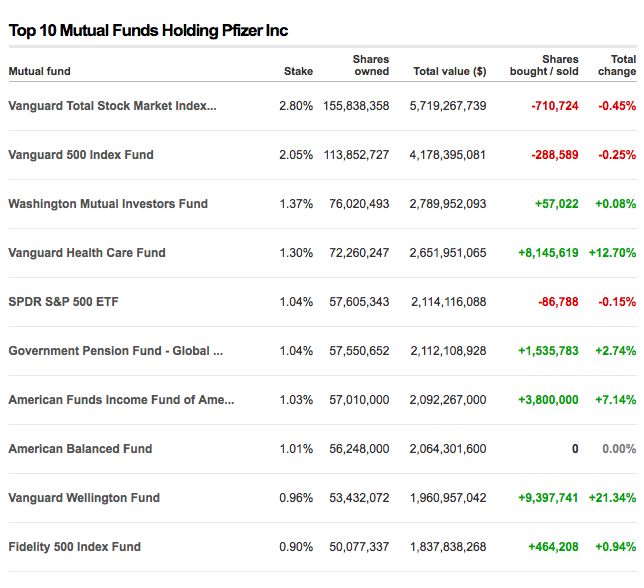Select total value 2,112,108,928
The width and height of the screenshot is (644, 588).
coord(448,351)
